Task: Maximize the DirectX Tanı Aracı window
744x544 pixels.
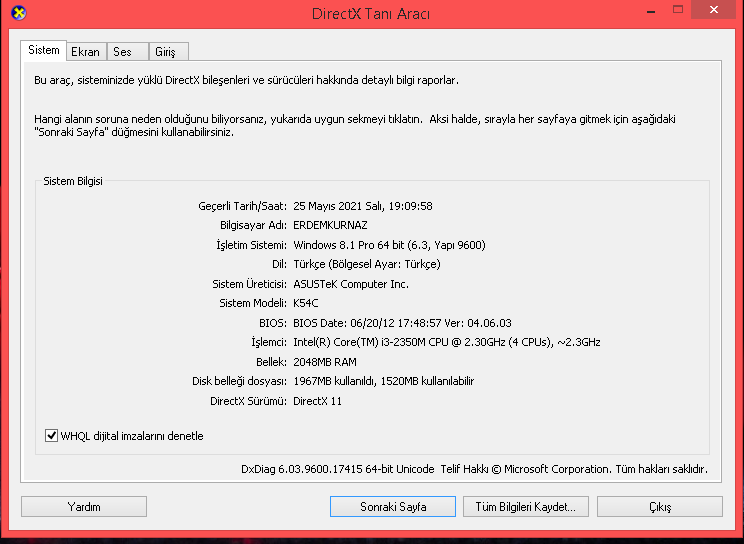Action: point(678,10)
